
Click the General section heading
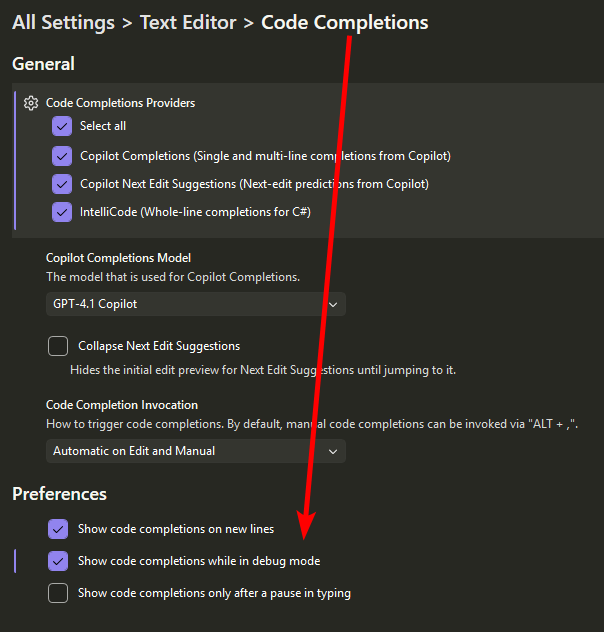[43, 64]
